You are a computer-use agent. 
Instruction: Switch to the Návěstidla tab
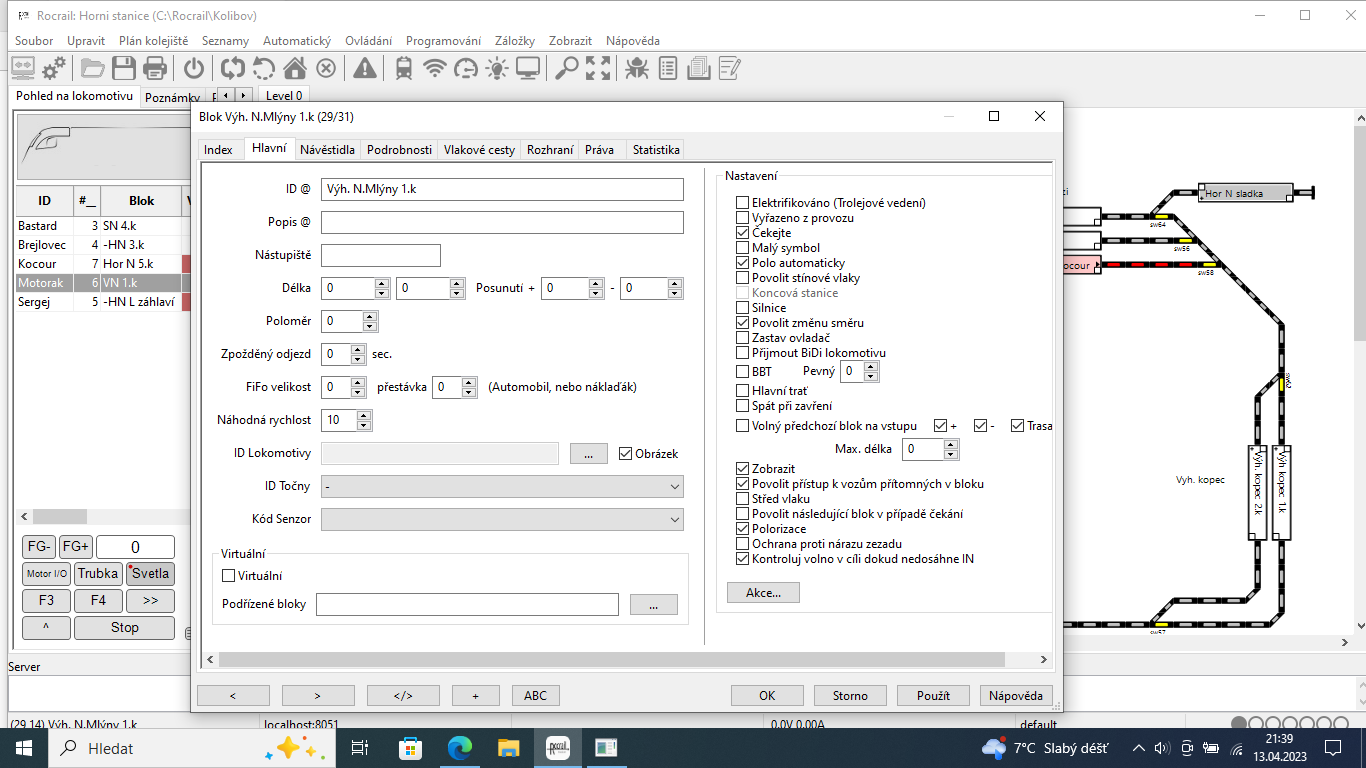[327, 150]
